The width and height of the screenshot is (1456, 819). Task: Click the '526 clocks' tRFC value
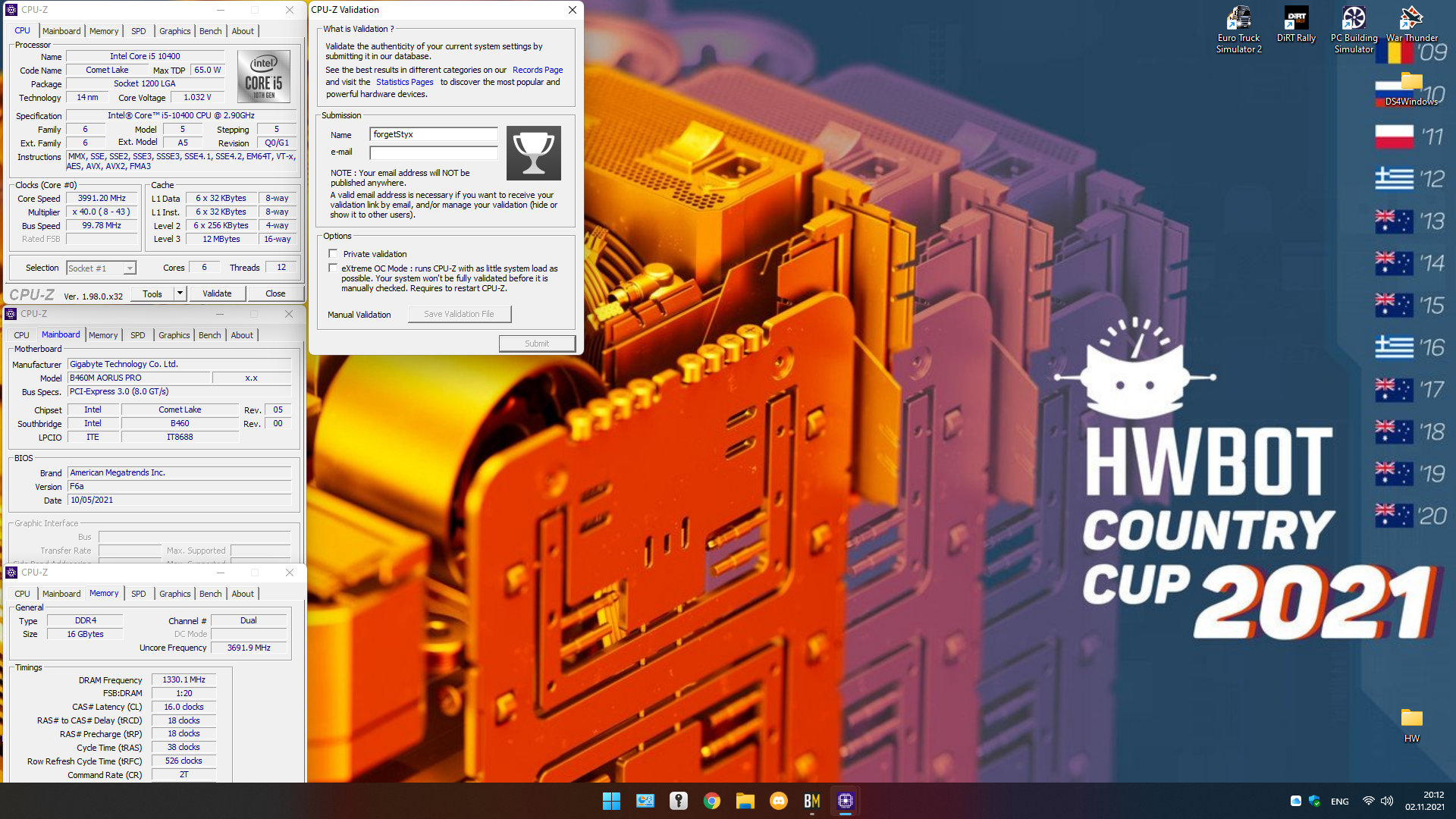coord(184,761)
